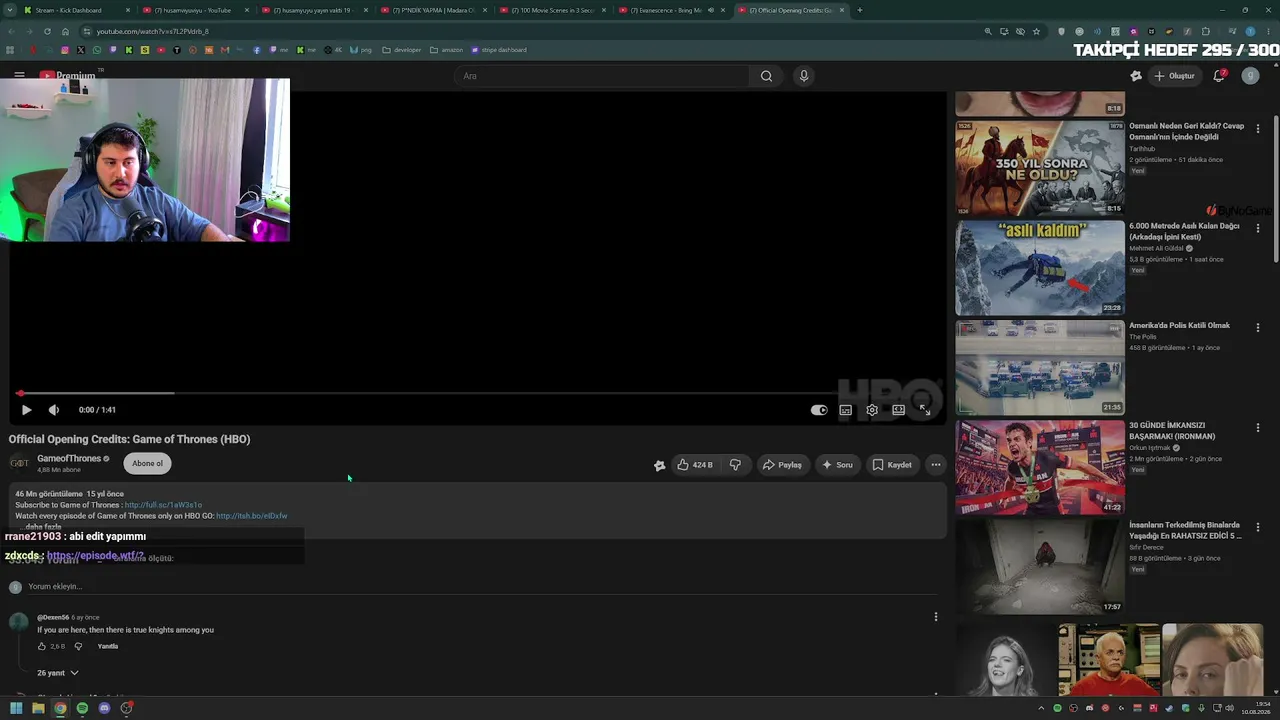The image size is (1280, 720).
Task: Open the 6.000 Metrede Asılı Kalan Dağcı thumbnail
Action: point(1040,268)
